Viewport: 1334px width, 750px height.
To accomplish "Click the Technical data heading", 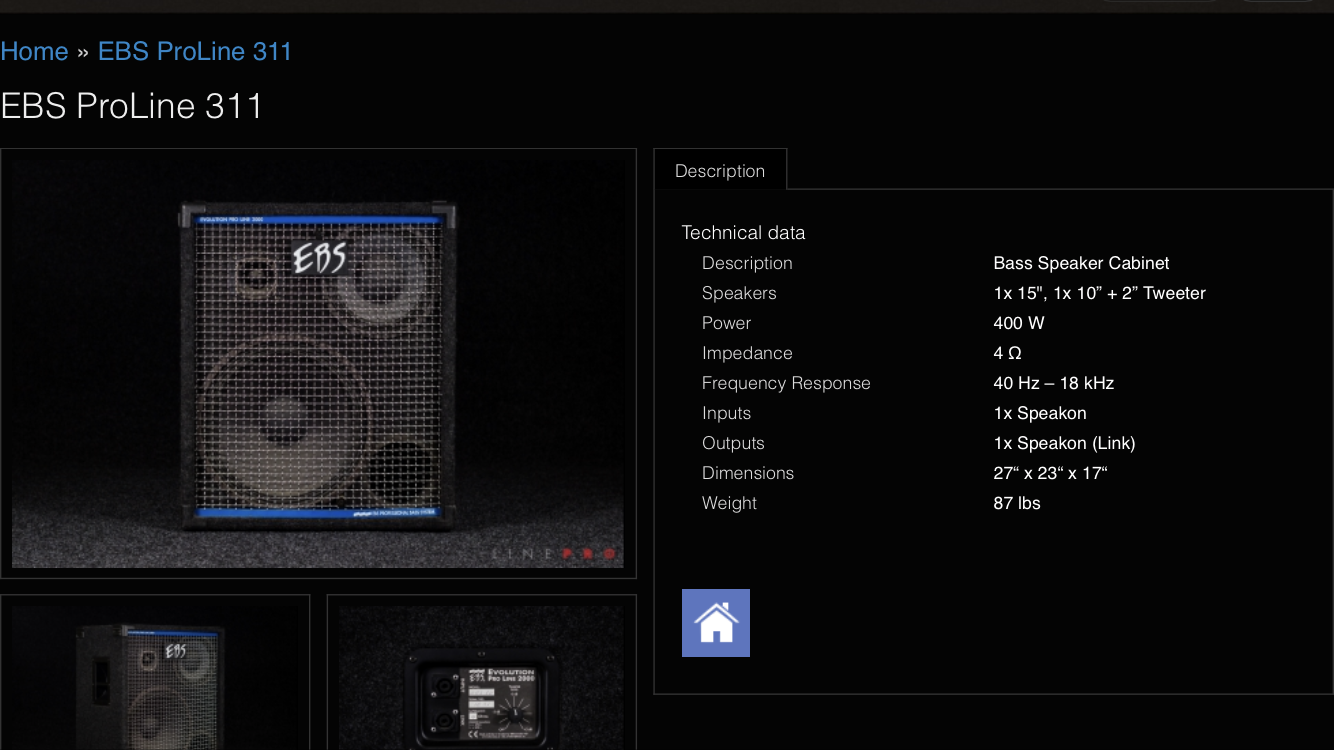I will (x=743, y=232).
